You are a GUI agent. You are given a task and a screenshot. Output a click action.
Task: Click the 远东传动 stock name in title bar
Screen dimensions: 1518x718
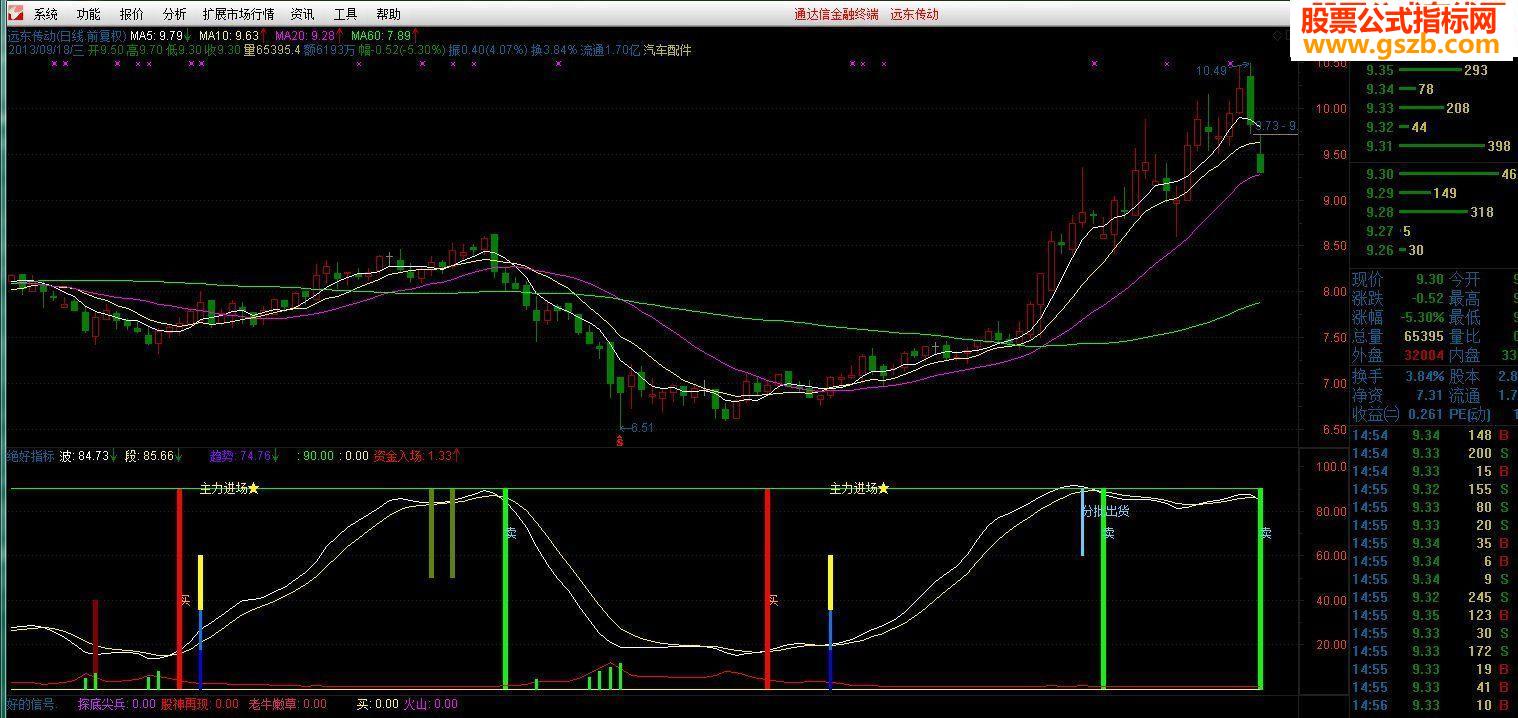point(914,15)
